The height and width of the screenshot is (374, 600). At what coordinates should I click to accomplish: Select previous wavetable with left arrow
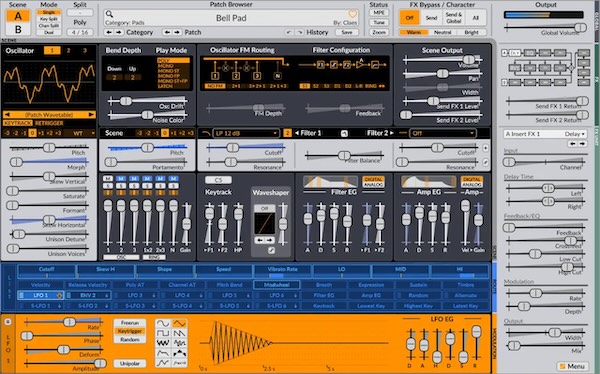pos(7,114)
